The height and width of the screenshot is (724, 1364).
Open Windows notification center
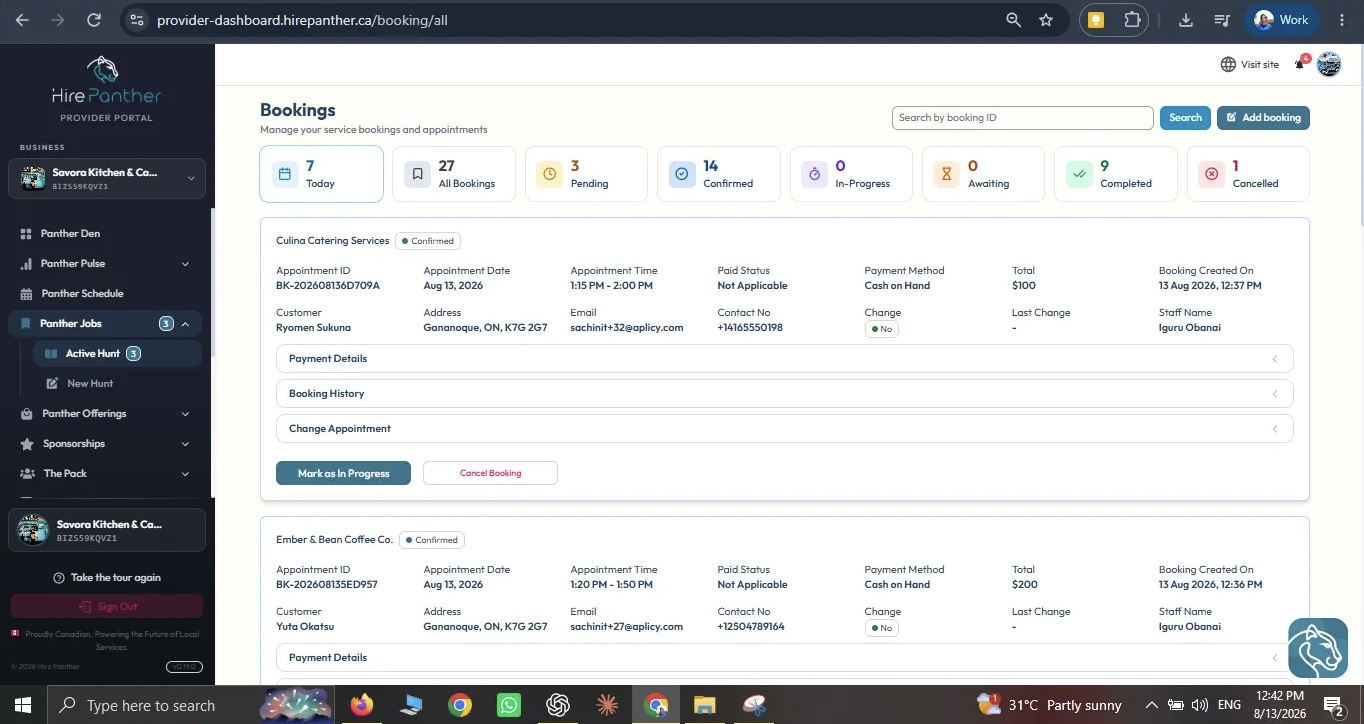click(x=1334, y=706)
